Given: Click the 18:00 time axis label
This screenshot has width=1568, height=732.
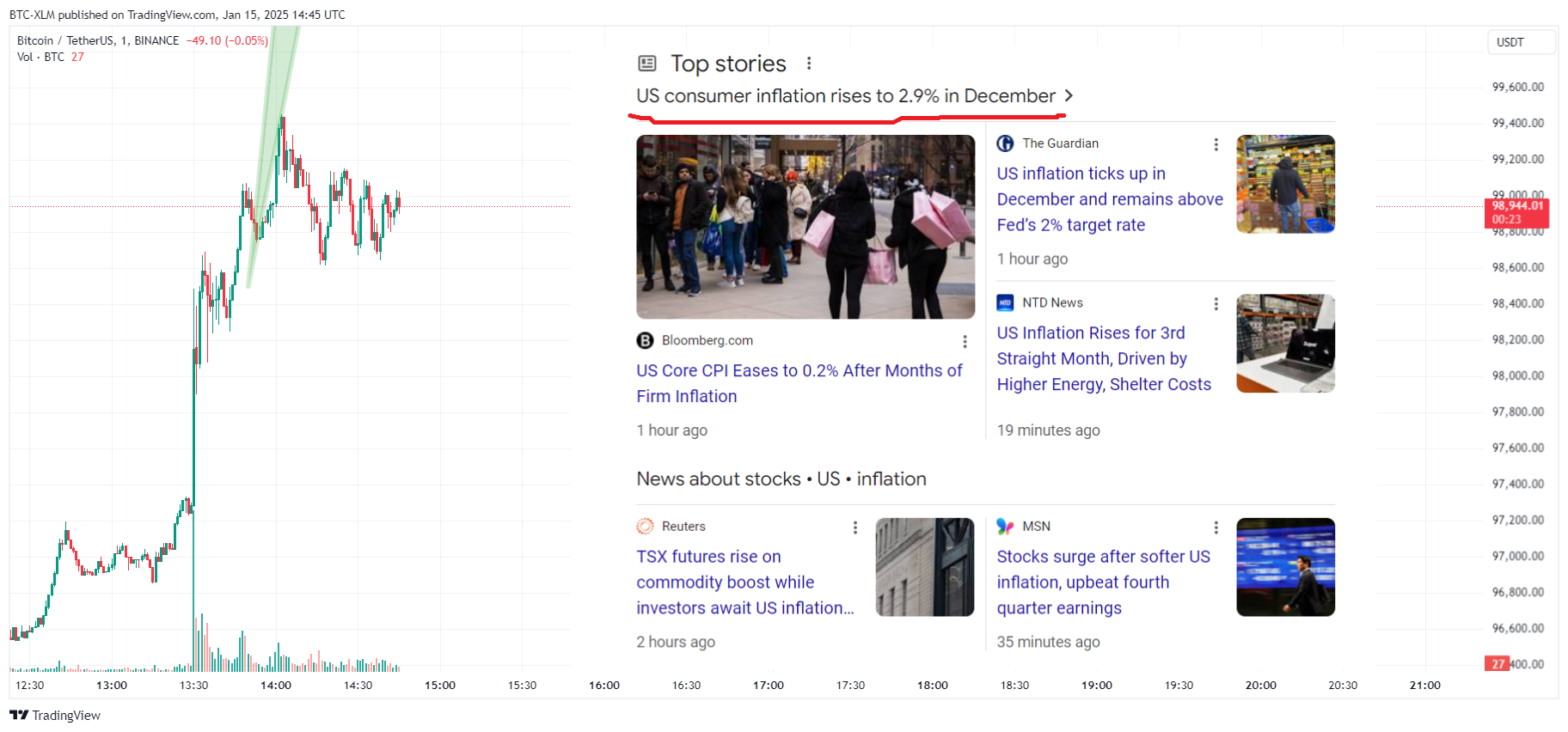Looking at the screenshot, I should pyautogui.click(x=933, y=685).
